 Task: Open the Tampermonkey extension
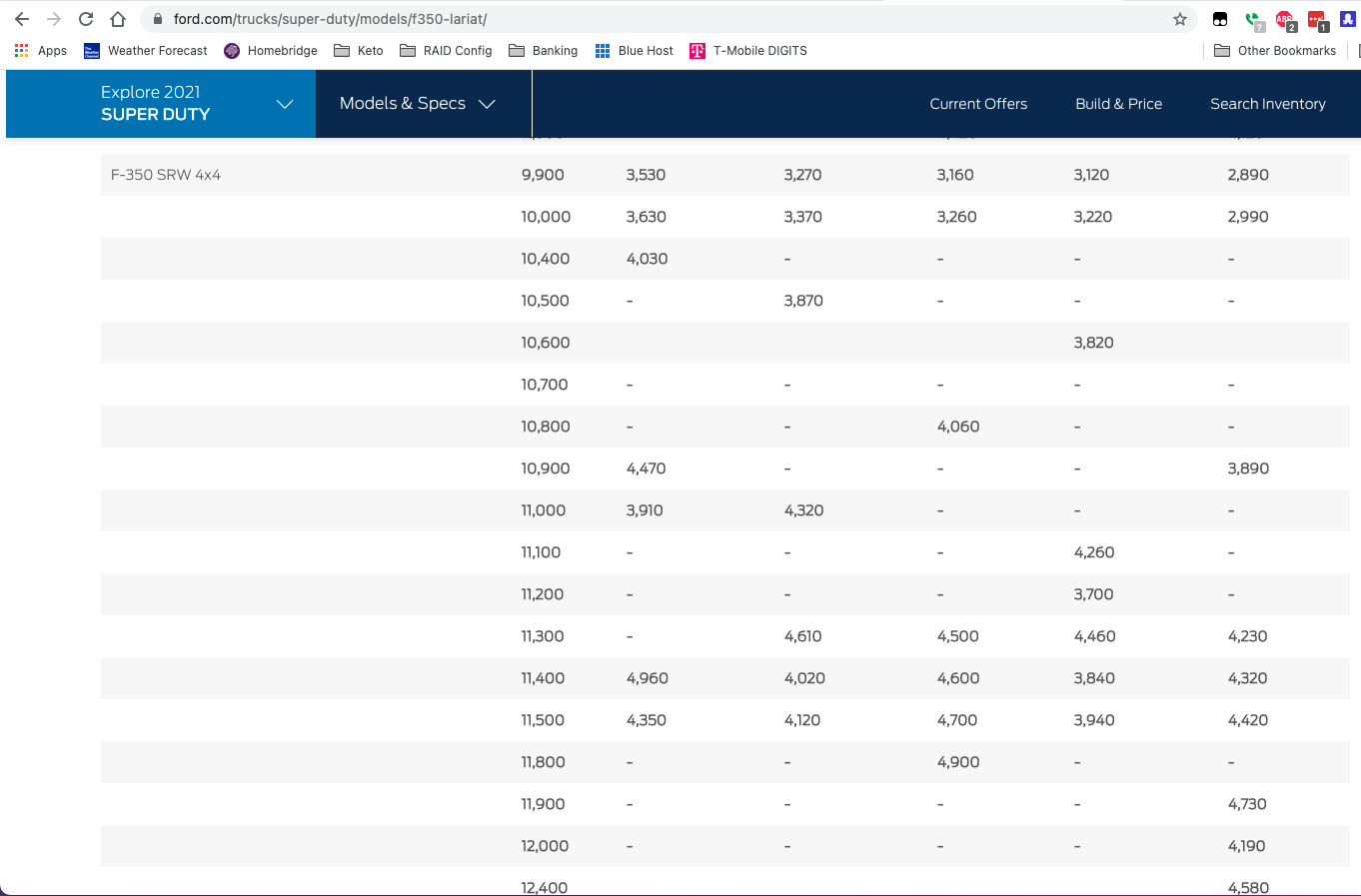point(1220,19)
